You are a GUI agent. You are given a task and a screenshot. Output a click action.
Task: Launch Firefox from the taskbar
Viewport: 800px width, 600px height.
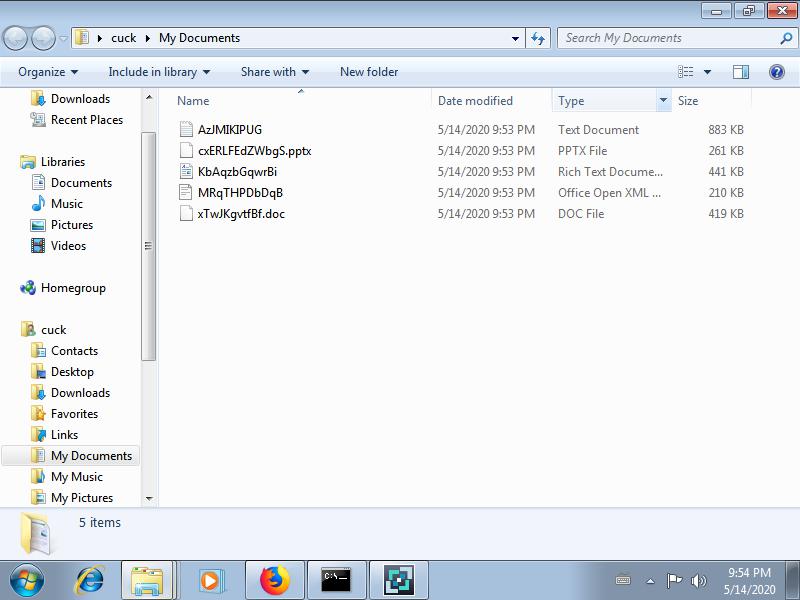274,580
